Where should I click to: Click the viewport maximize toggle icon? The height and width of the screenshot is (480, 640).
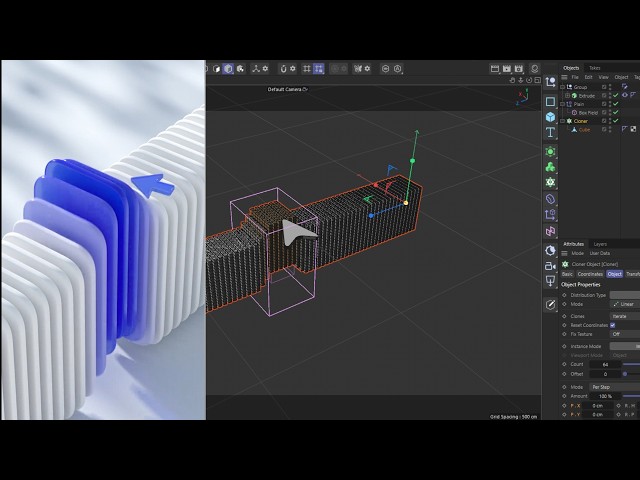click(538, 80)
